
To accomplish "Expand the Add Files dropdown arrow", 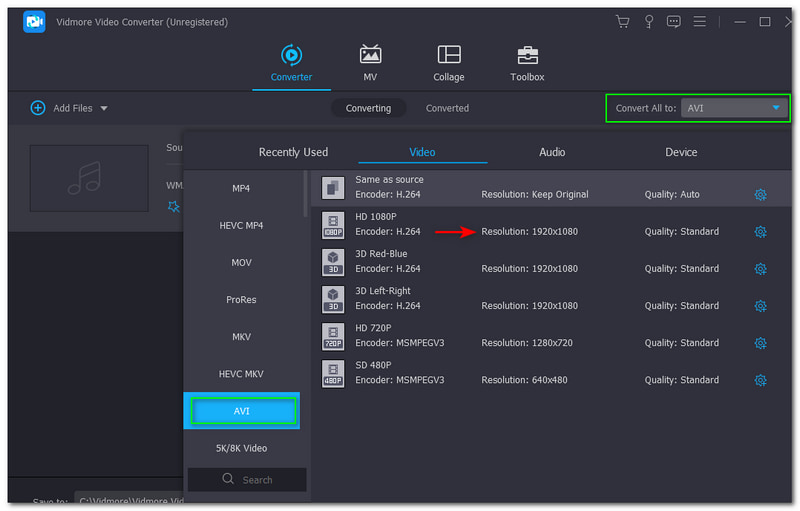I will point(104,108).
